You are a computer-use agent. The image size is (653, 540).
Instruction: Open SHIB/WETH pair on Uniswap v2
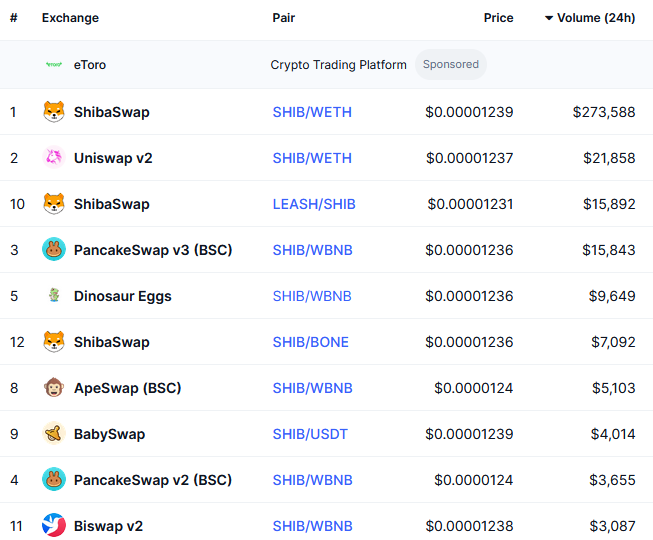pos(312,158)
